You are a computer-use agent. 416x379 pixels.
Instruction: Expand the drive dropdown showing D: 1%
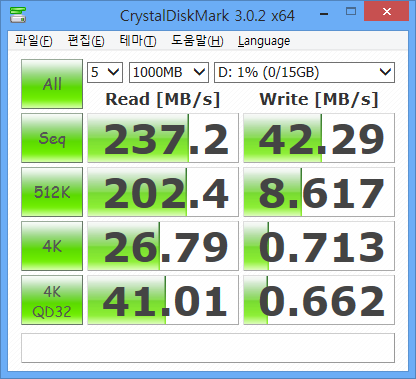304,72
